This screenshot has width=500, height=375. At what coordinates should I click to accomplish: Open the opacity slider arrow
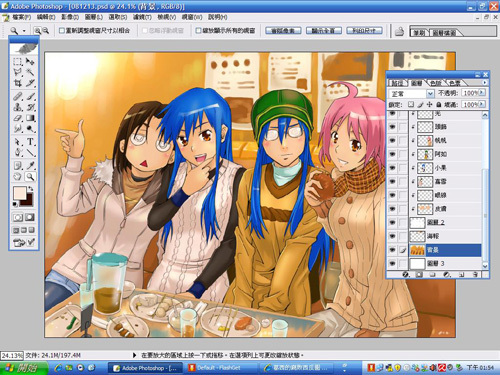(x=482, y=92)
